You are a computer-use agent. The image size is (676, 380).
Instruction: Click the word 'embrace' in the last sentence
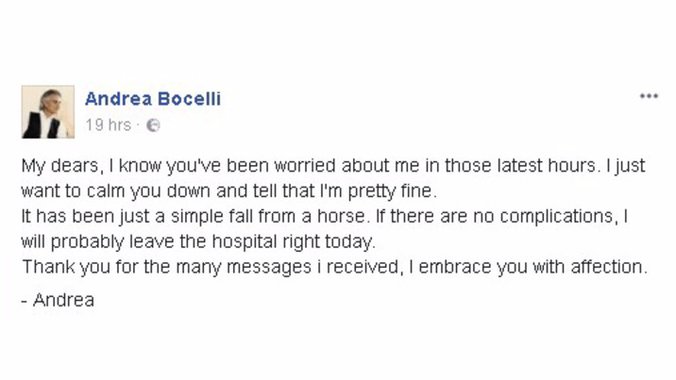455,267
